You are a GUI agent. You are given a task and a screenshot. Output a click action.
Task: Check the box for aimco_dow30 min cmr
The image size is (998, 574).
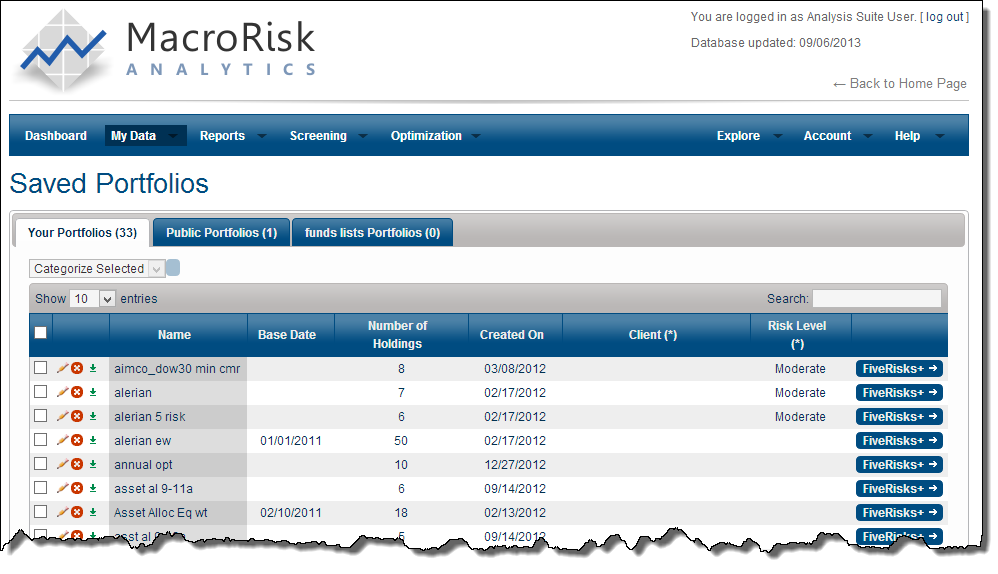point(41,367)
